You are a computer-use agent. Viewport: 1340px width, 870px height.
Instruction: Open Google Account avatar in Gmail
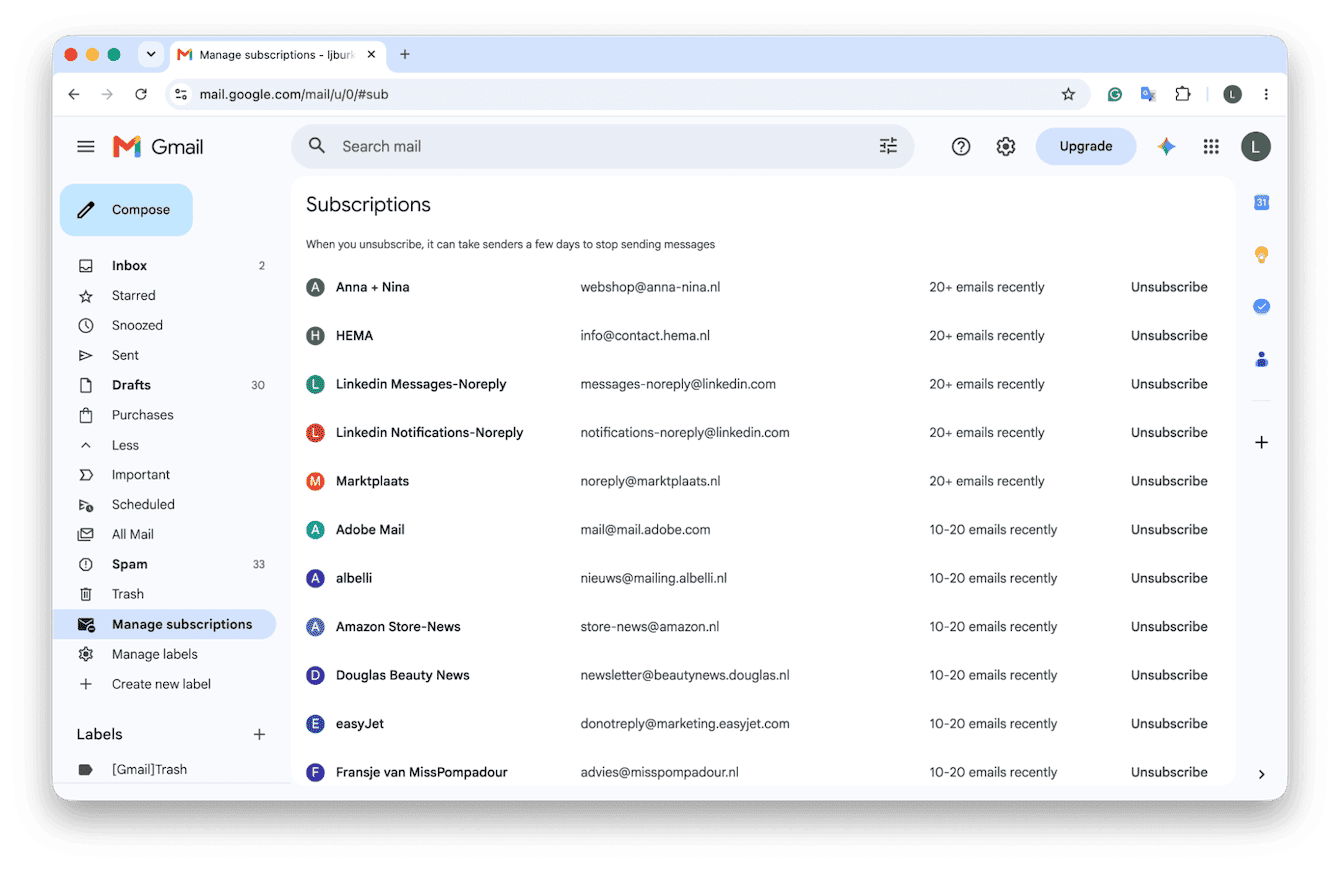click(1256, 147)
